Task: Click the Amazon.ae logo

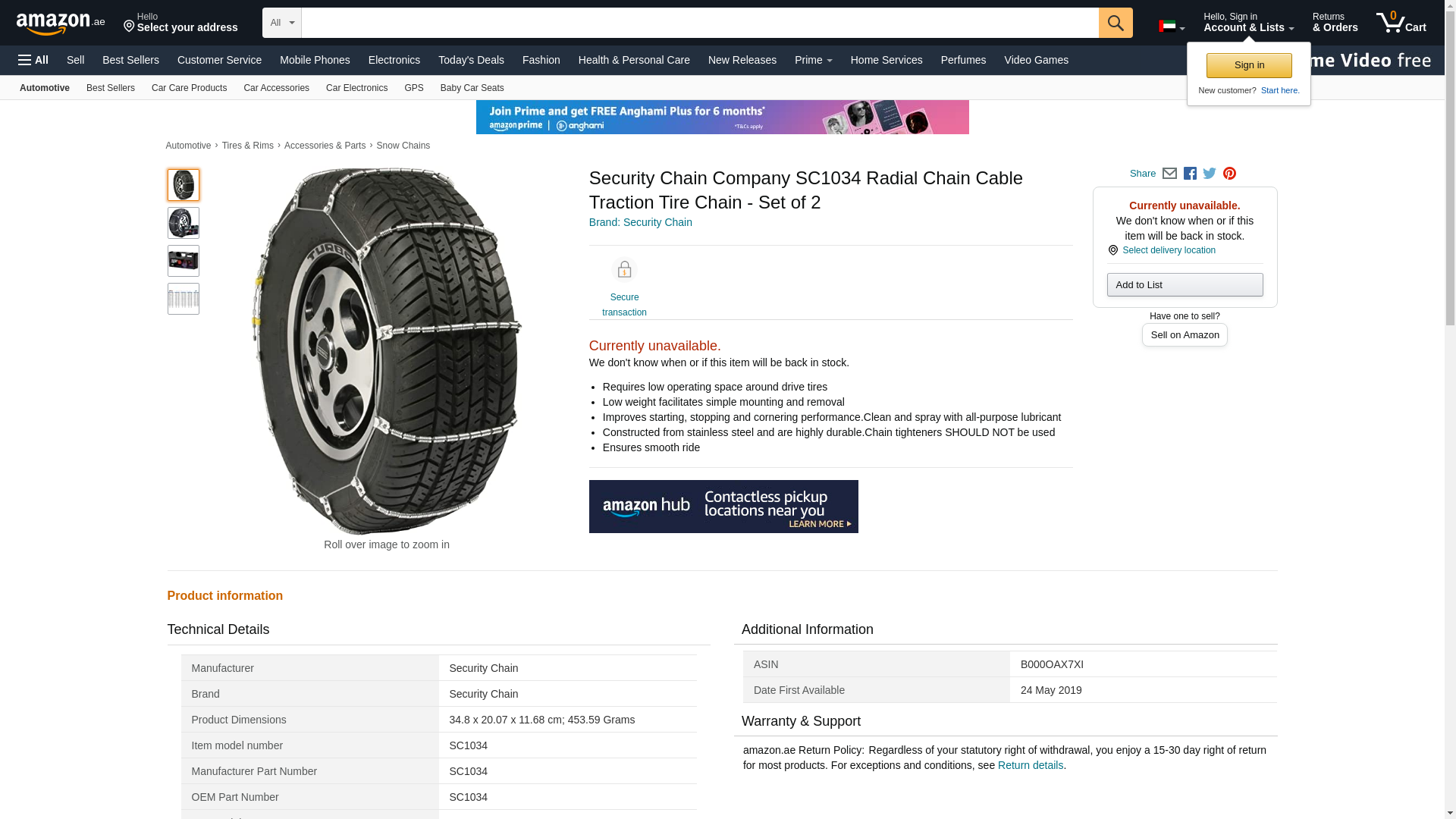Action: pos(61,24)
